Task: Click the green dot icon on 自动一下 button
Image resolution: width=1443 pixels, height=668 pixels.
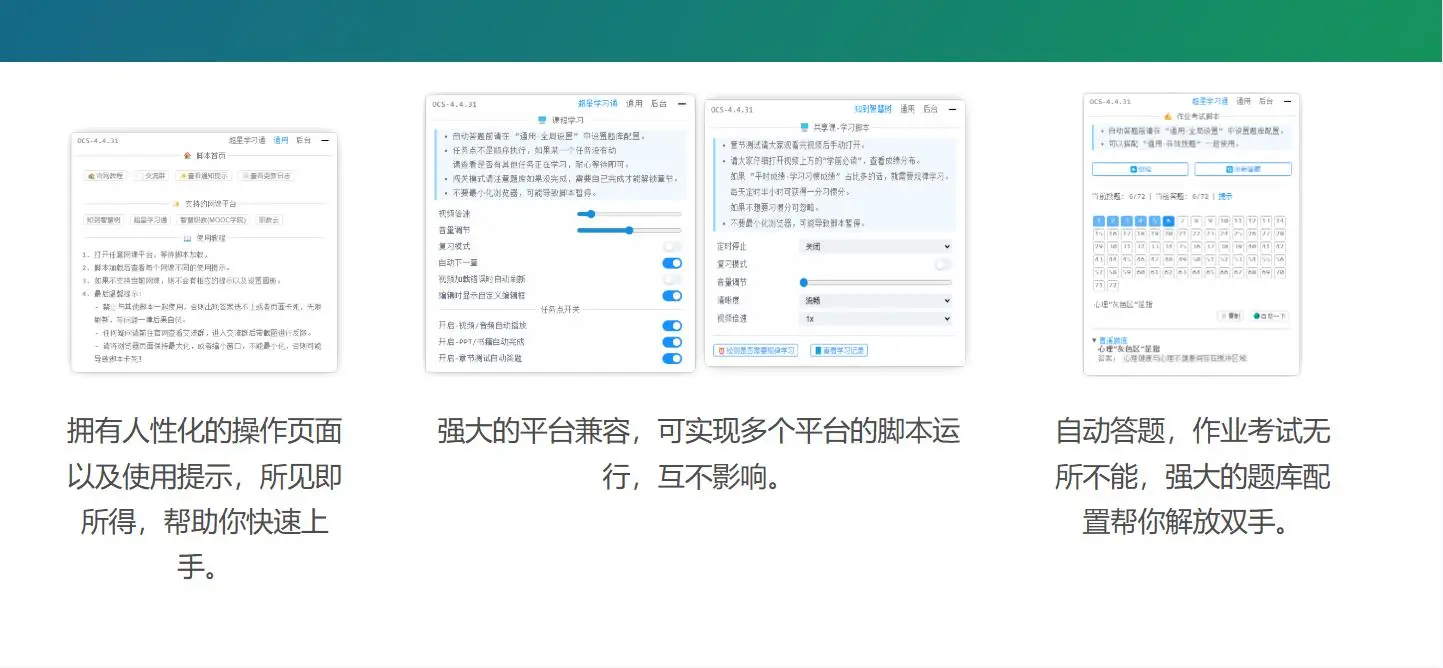Action: coord(1256,316)
